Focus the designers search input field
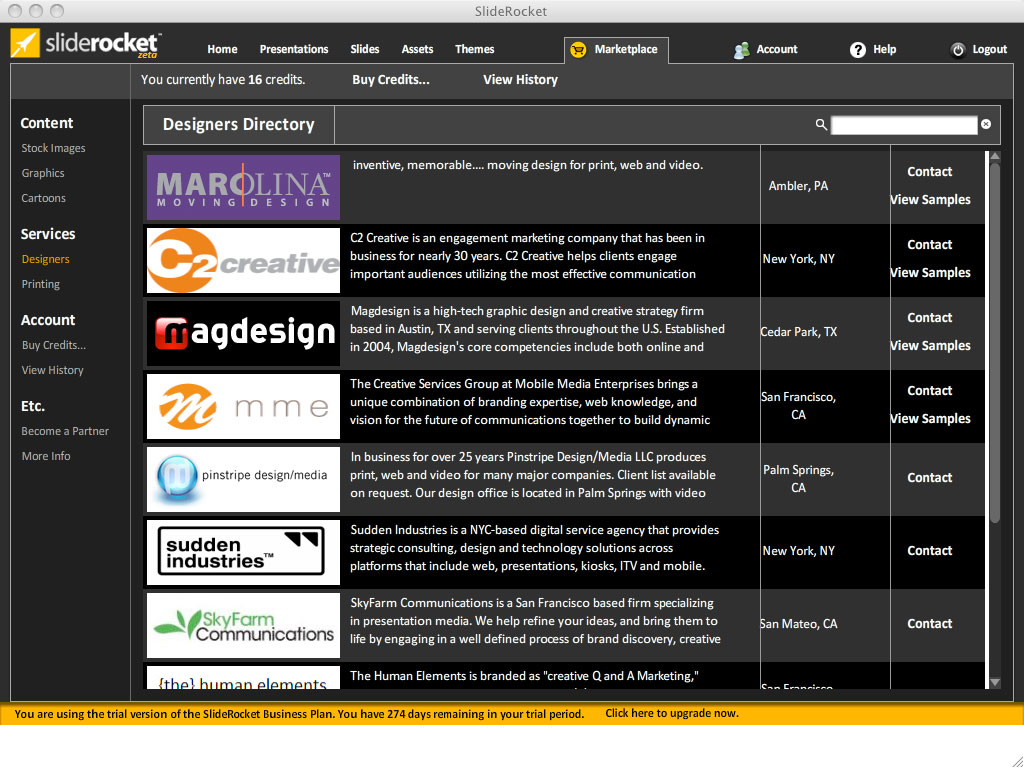The image size is (1024, 768). [904, 125]
